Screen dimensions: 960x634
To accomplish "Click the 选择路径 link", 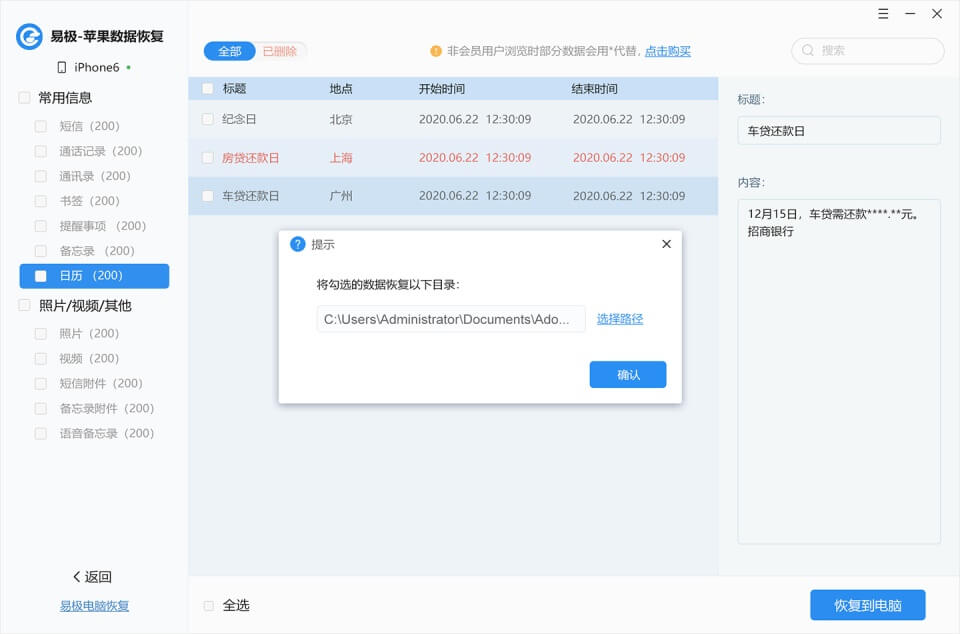I will (620, 319).
